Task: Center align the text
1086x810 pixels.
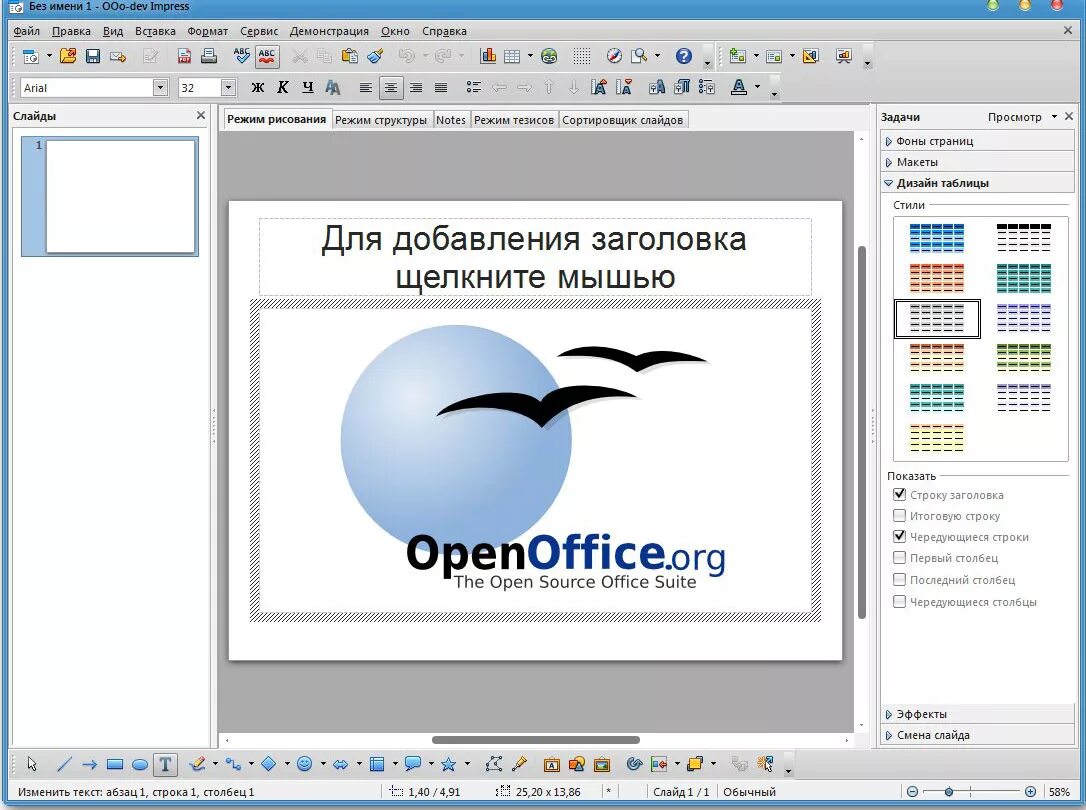Action: (x=391, y=87)
